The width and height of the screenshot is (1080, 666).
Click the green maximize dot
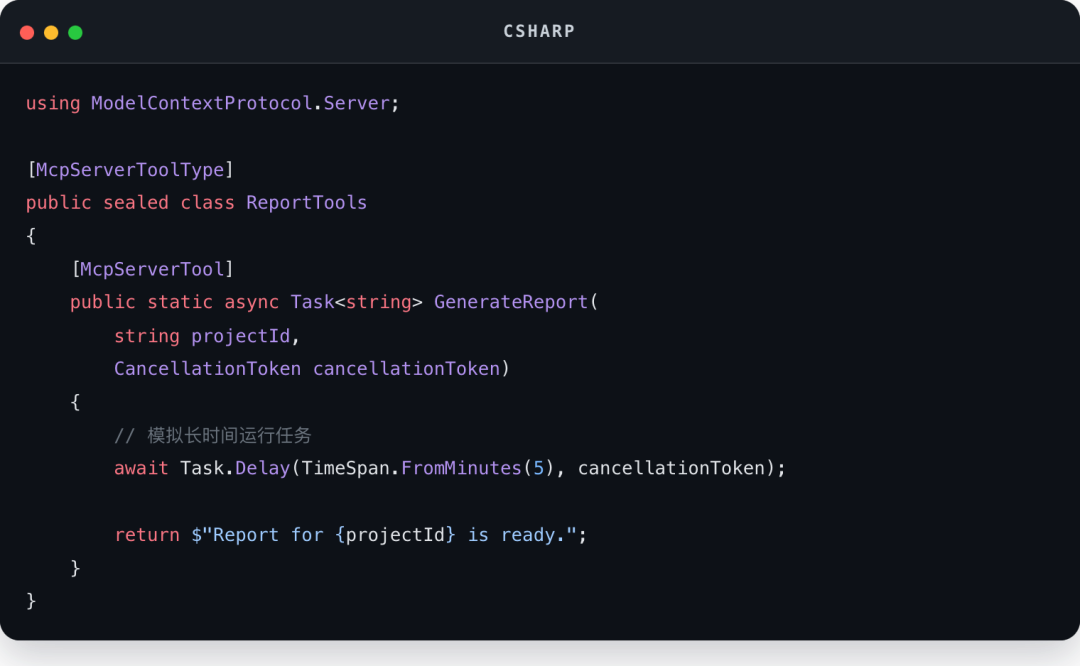pyautogui.click(x=75, y=32)
